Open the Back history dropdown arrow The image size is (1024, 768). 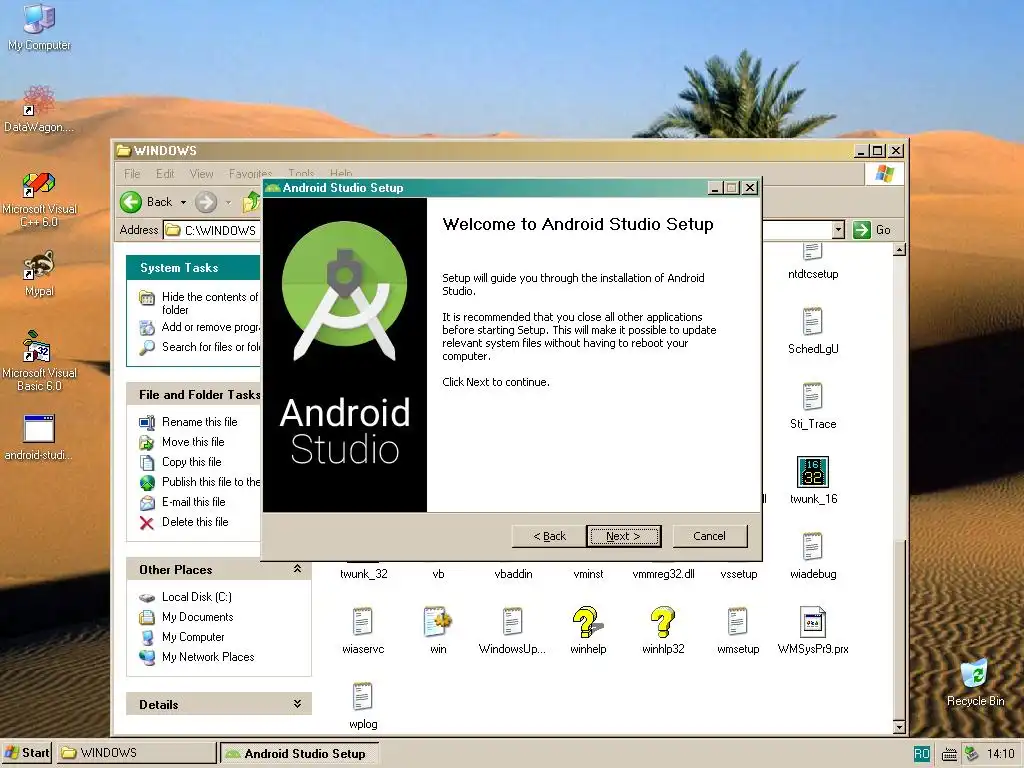point(184,202)
